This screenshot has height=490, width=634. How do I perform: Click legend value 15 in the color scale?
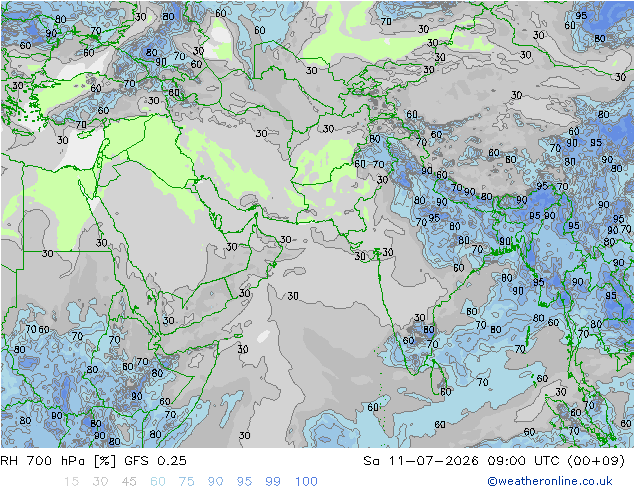[71, 482]
